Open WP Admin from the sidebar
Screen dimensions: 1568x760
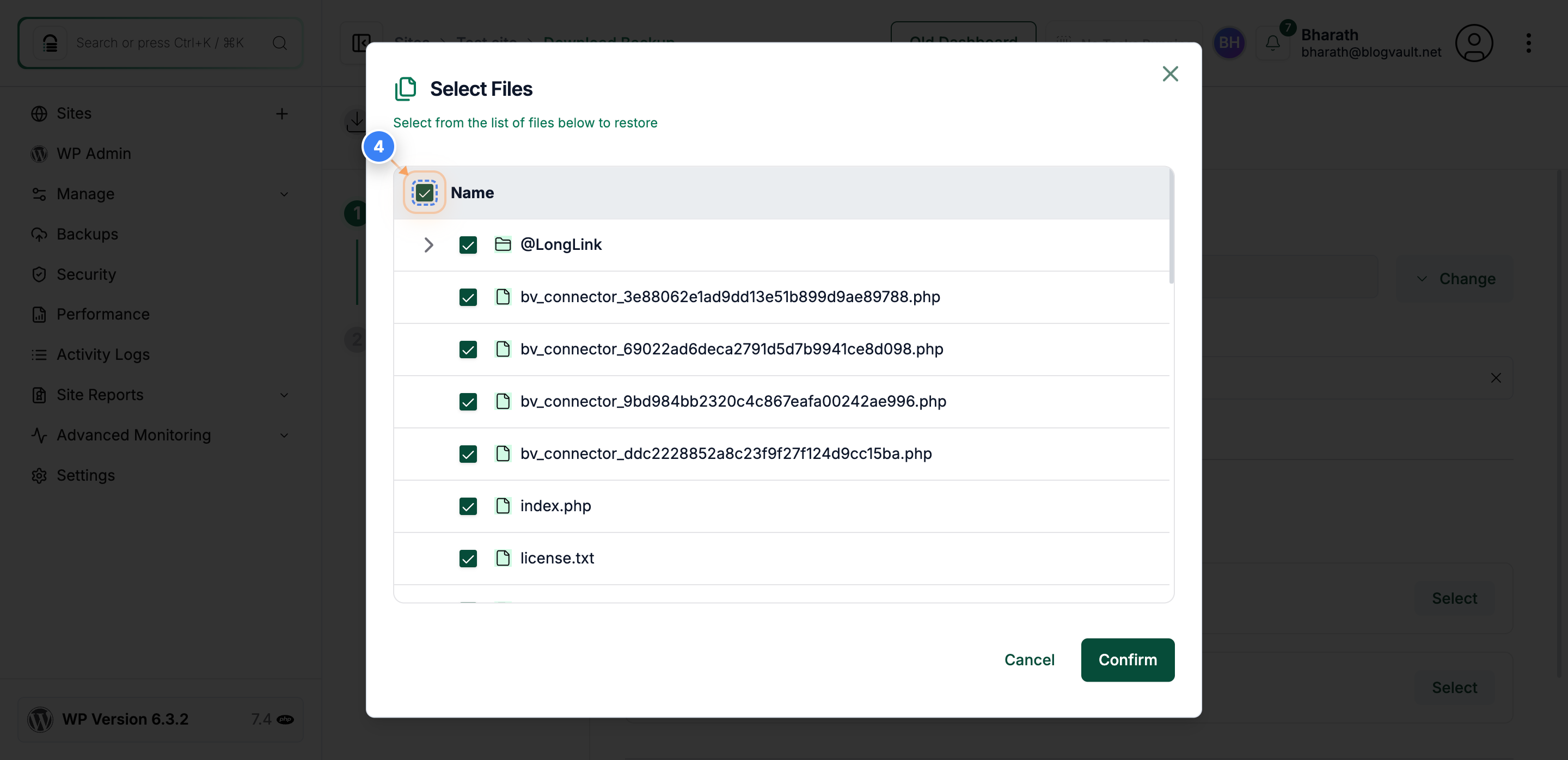(x=94, y=154)
